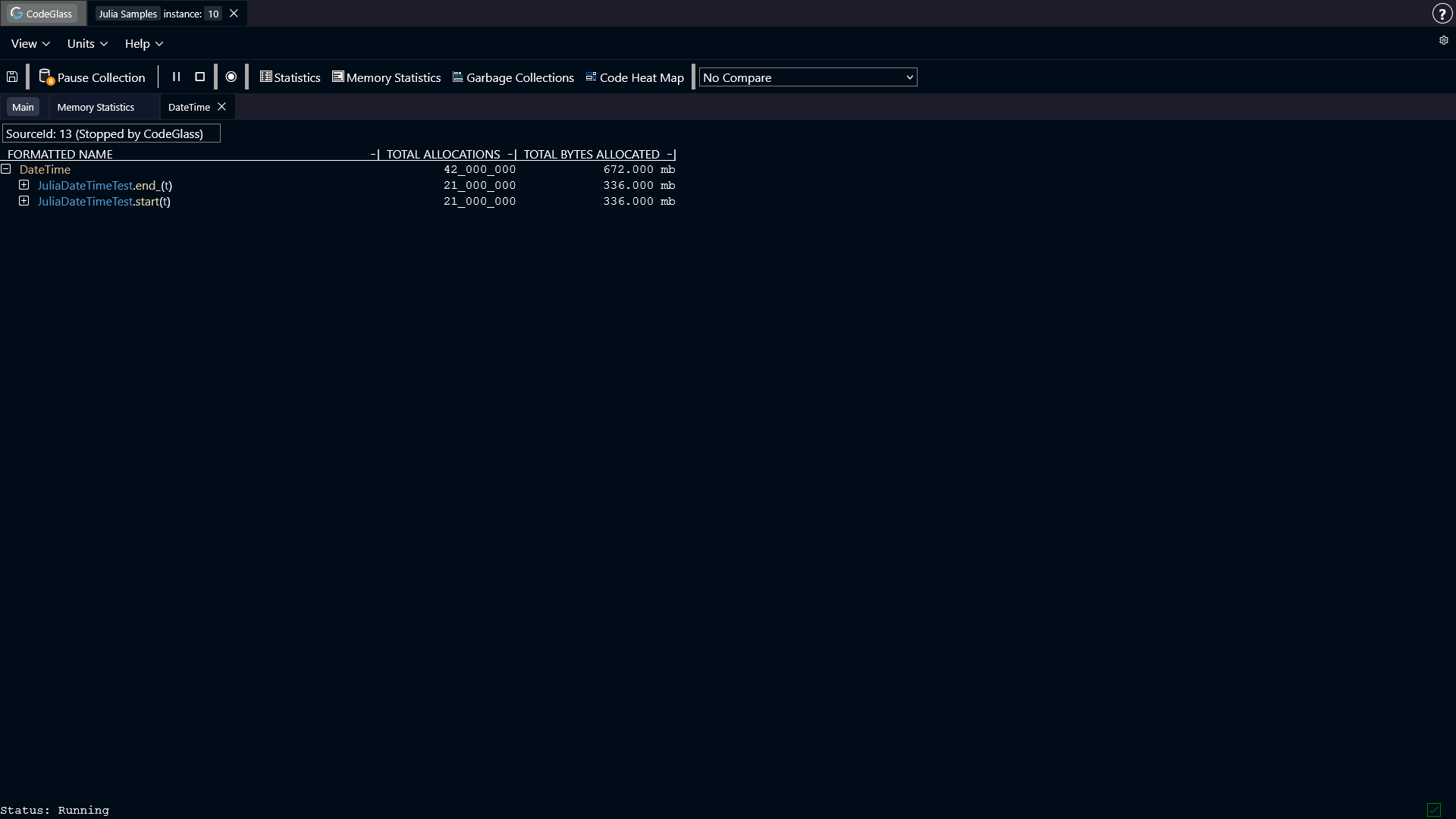This screenshot has height=819, width=1456.
Task: Open the Units menu
Action: pyautogui.click(x=87, y=44)
